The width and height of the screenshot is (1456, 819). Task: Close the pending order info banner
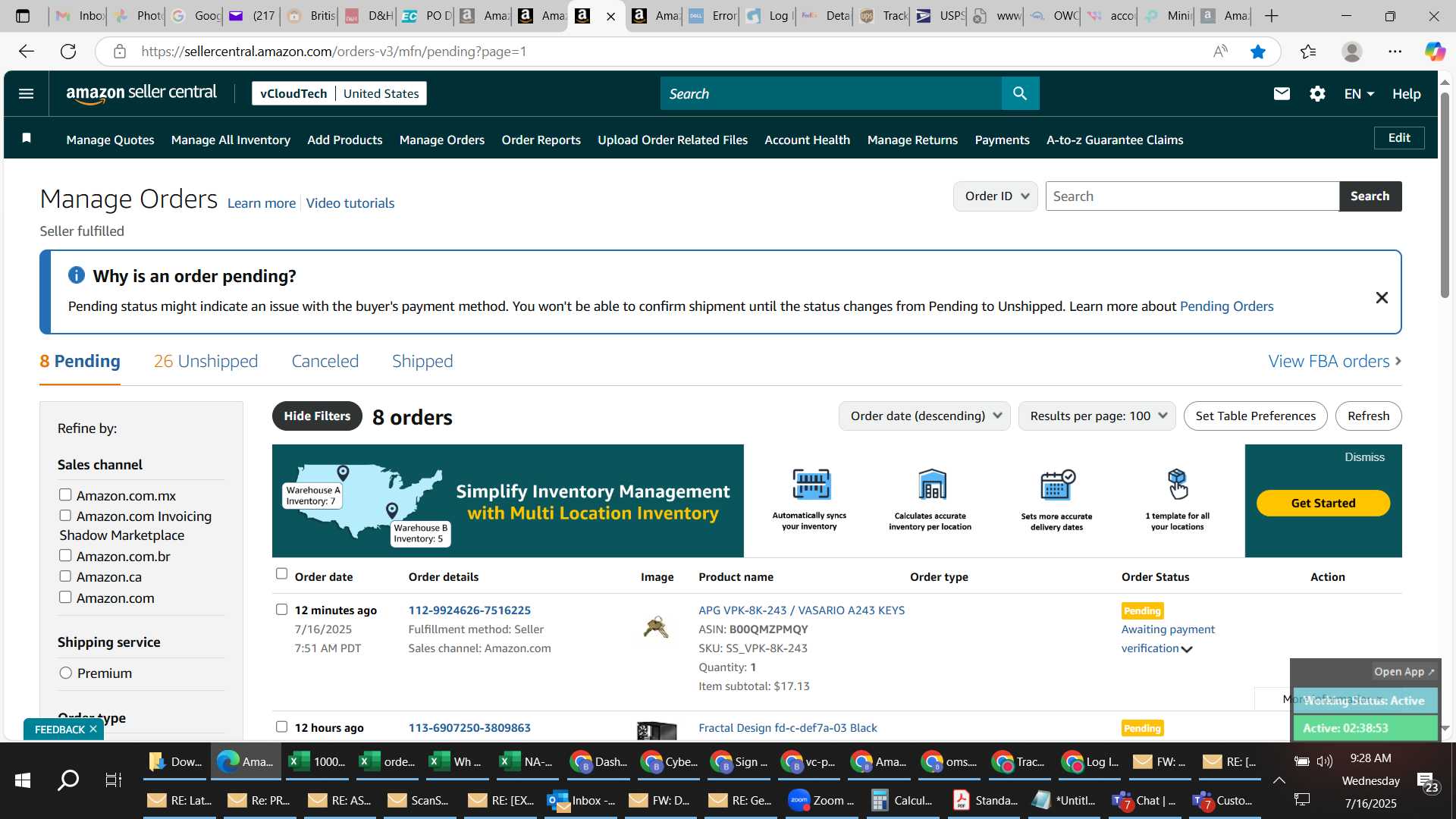(1382, 297)
